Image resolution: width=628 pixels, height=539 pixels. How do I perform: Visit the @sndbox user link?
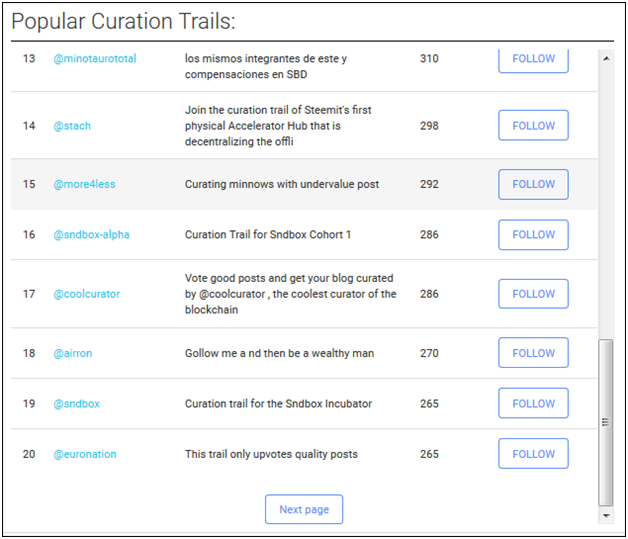[x=76, y=404]
